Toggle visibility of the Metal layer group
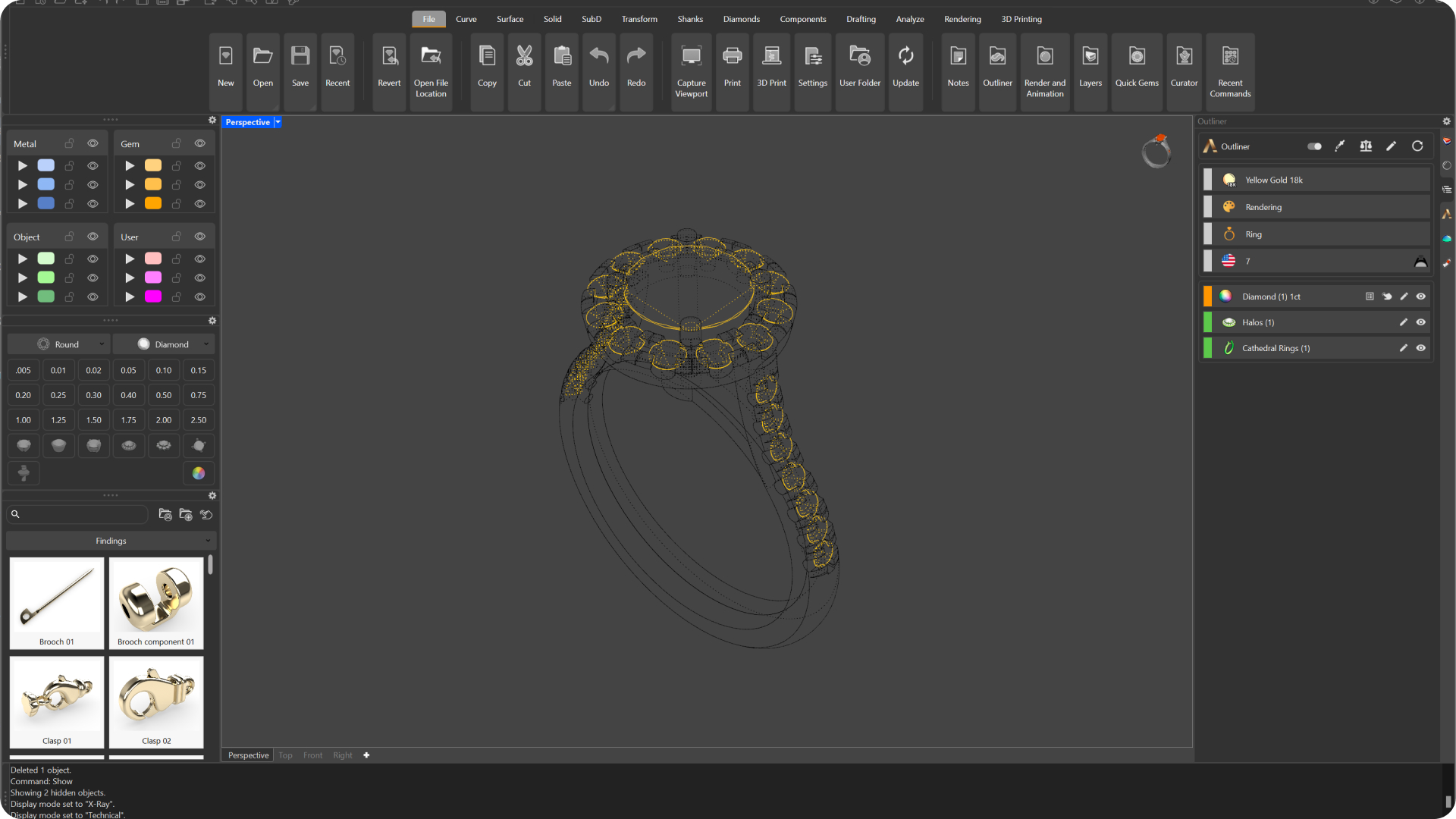 point(93,143)
